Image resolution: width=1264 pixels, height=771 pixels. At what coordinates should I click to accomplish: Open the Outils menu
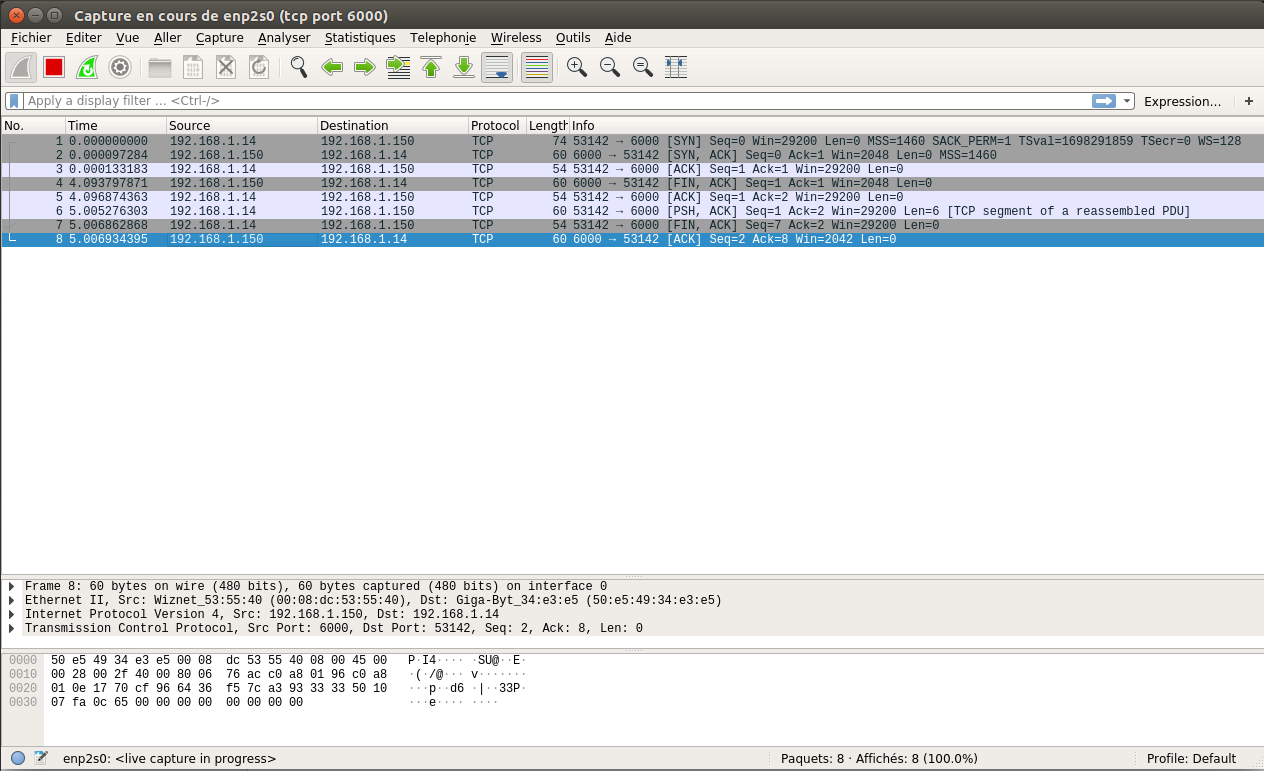coord(573,38)
